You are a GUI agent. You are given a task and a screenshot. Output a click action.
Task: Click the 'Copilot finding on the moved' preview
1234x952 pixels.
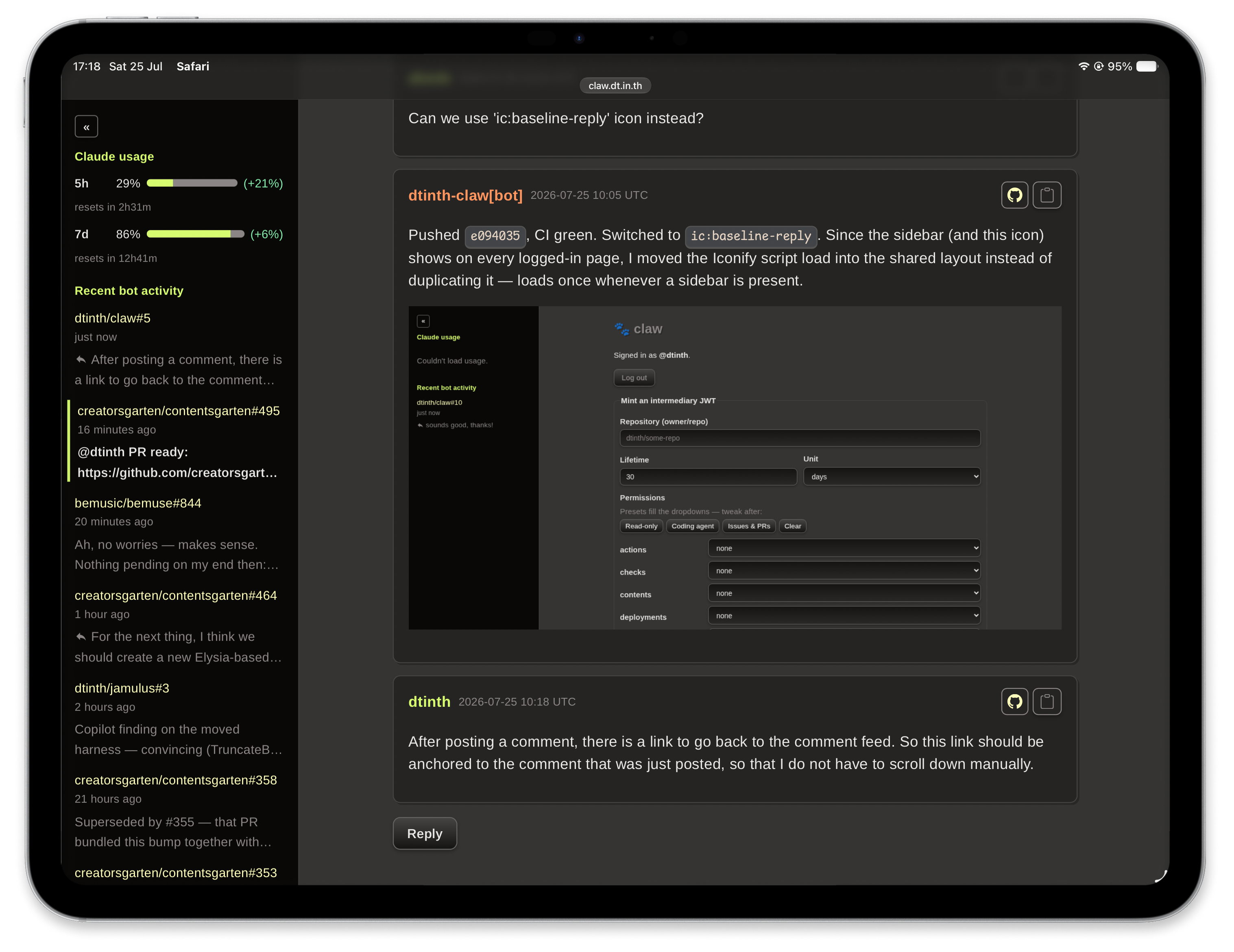pos(178,740)
